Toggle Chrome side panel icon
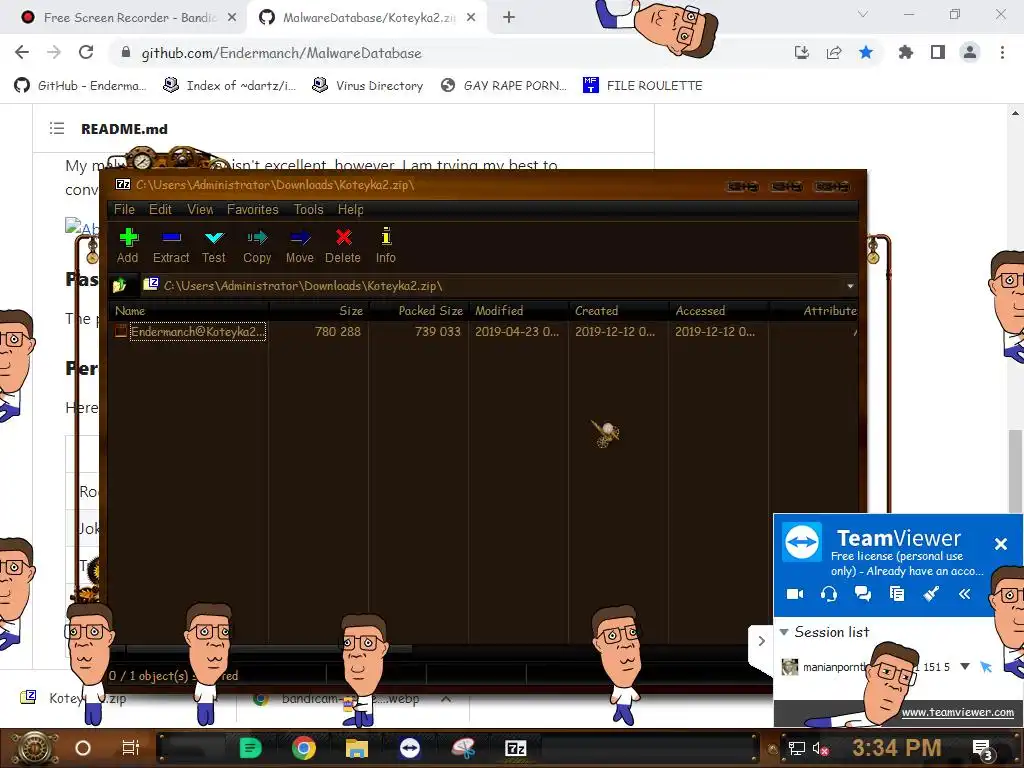The width and height of the screenshot is (1024, 768). click(x=938, y=52)
